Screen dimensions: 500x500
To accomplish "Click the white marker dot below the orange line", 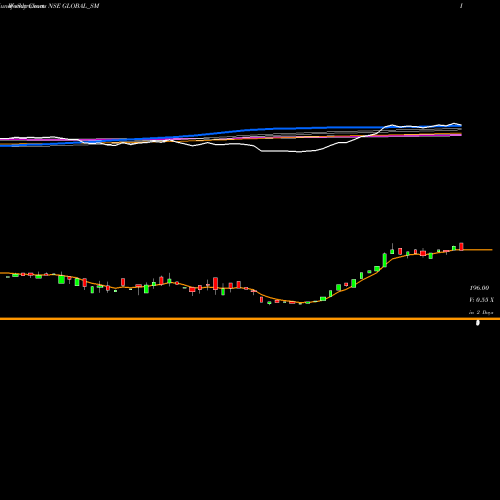I will pyautogui.click(x=478, y=323).
